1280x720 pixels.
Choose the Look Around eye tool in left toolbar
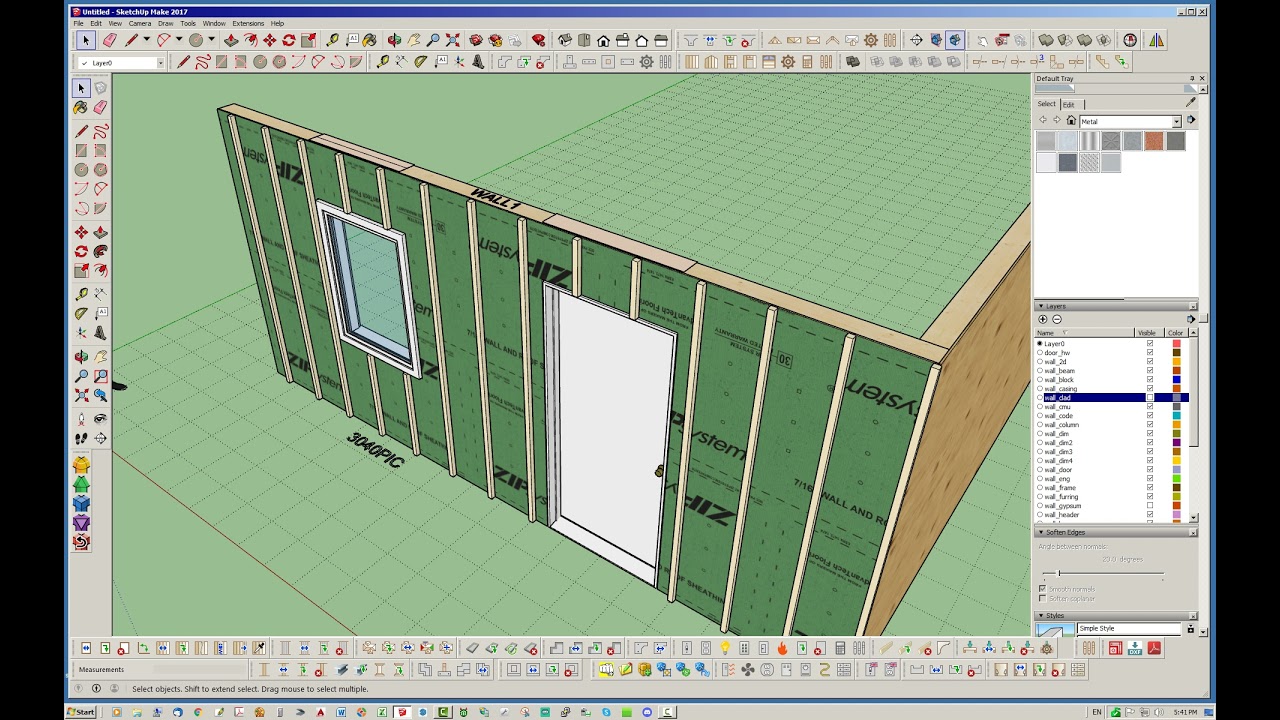100,419
